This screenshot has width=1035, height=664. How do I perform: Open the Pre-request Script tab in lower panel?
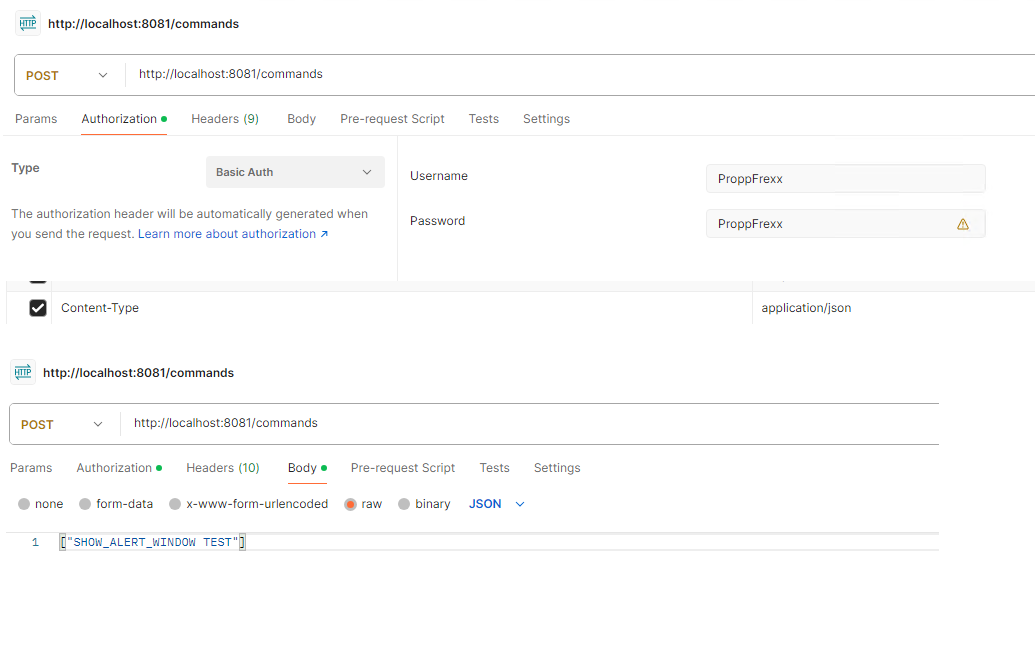click(402, 468)
